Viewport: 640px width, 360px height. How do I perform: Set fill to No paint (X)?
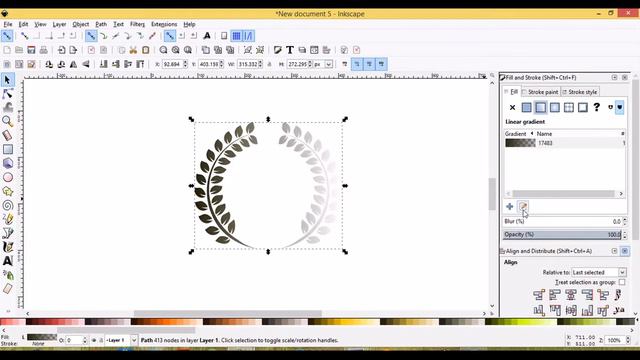click(x=512, y=107)
